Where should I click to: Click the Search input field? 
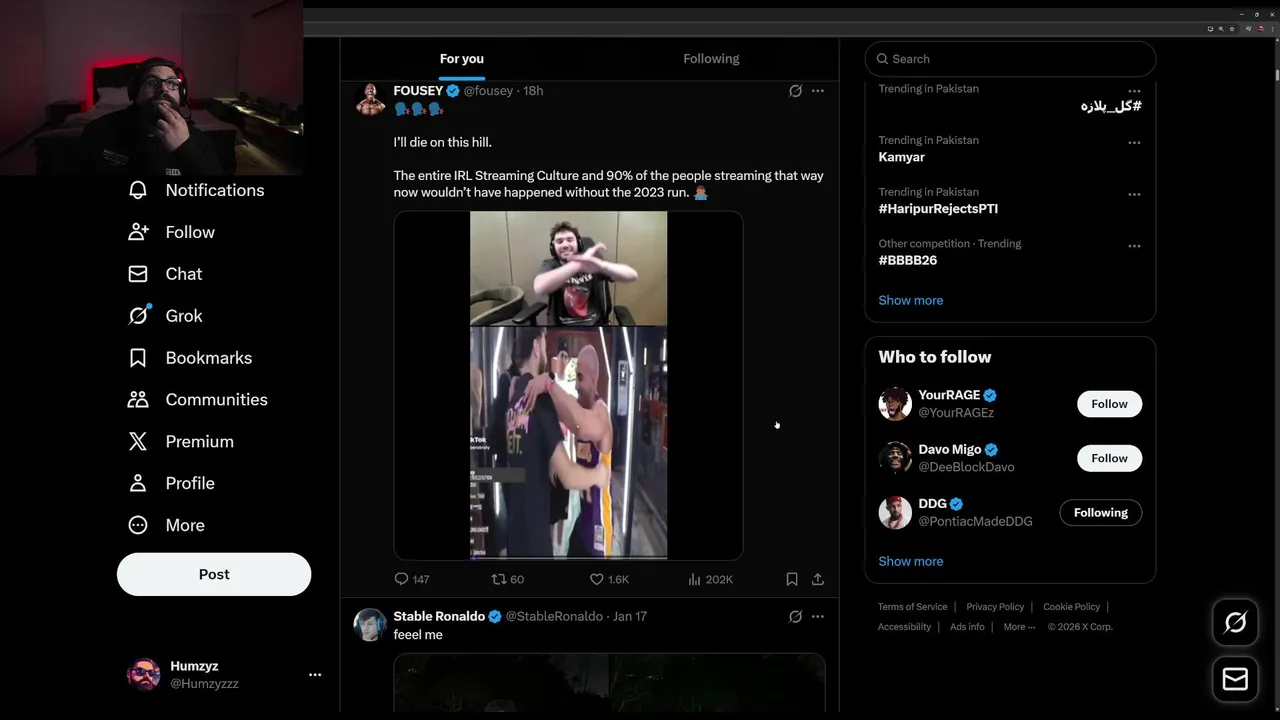(x=1010, y=59)
